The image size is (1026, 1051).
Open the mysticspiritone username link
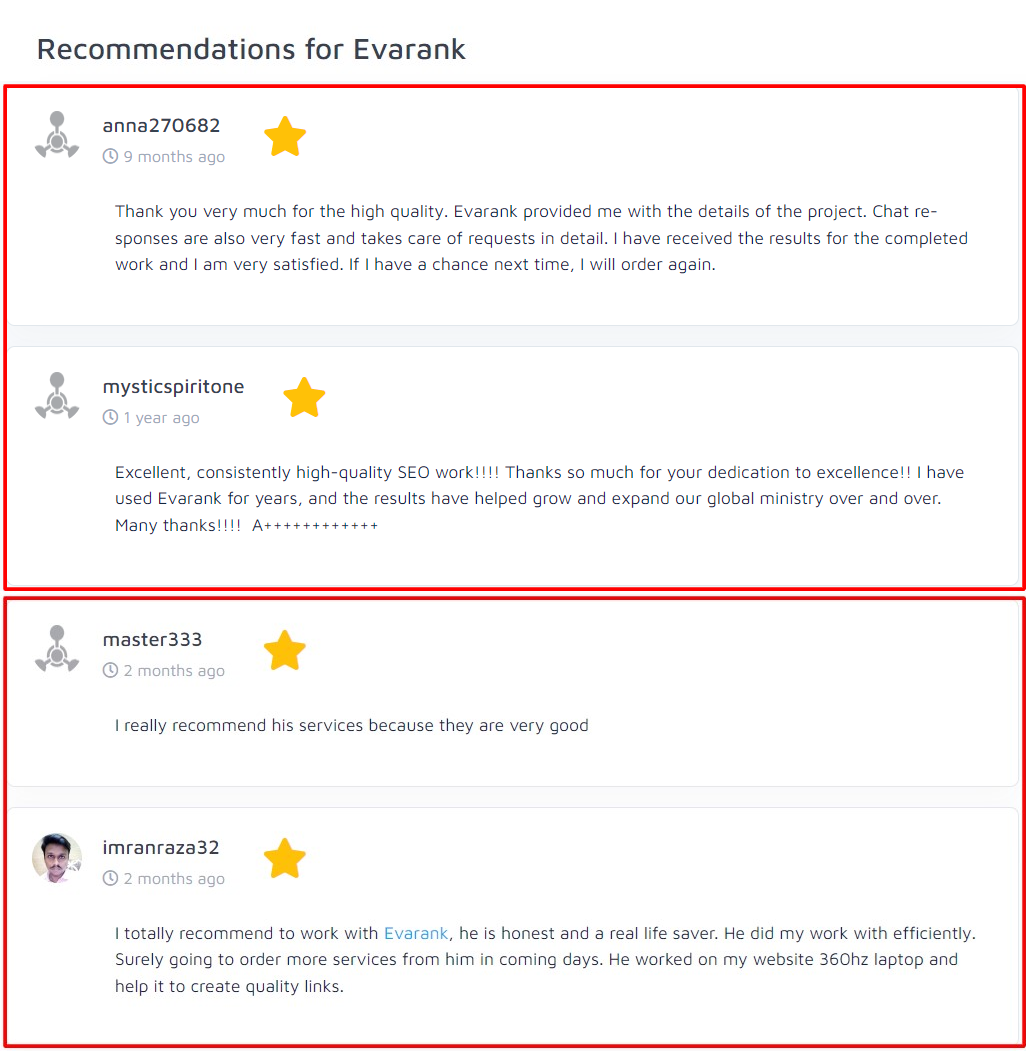(173, 386)
